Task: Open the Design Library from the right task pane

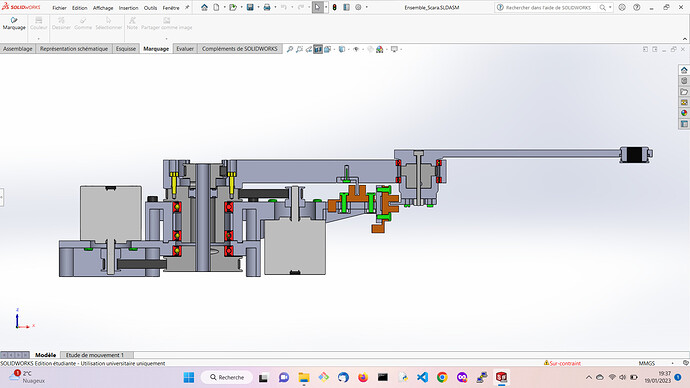Action: pos(684,81)
